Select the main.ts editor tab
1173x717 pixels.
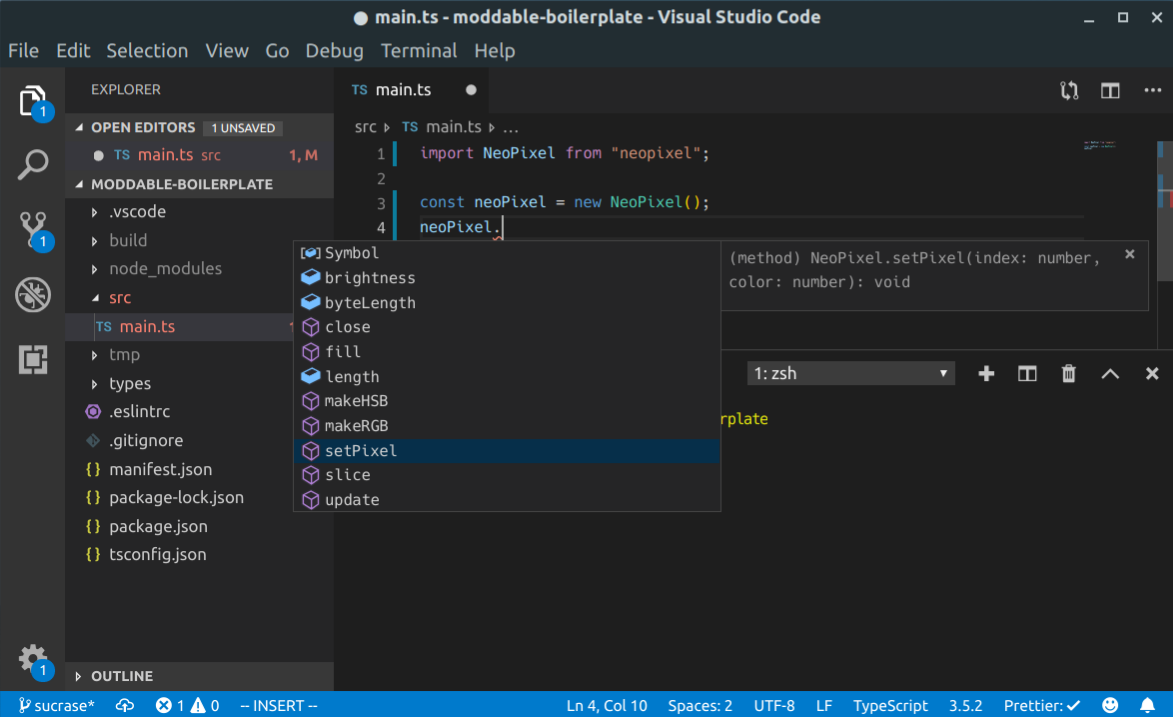point(411,90)
